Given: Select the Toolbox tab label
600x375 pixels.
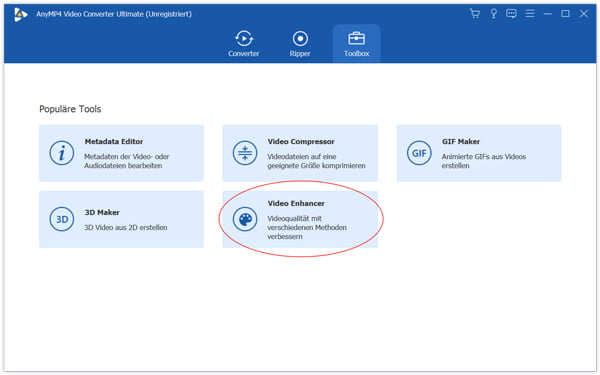Looking at the screenshot, I should tap(356, 54).
